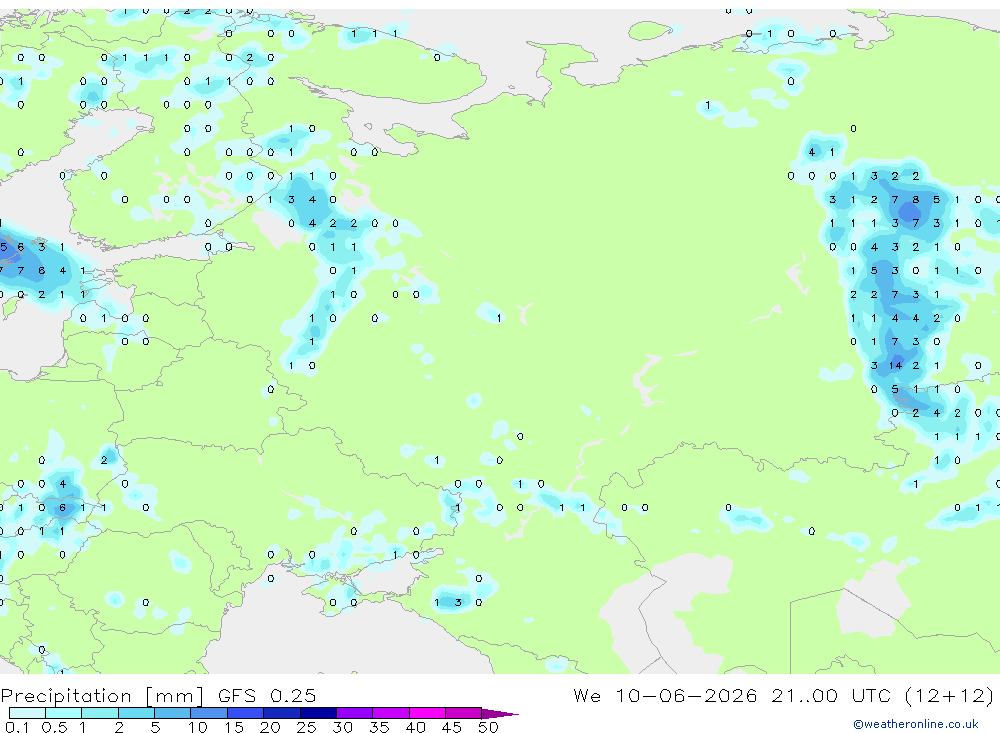Viewport: 1000px width, 733px height.
Task: Click the '45' legend scale label
Action: (452, 727)
